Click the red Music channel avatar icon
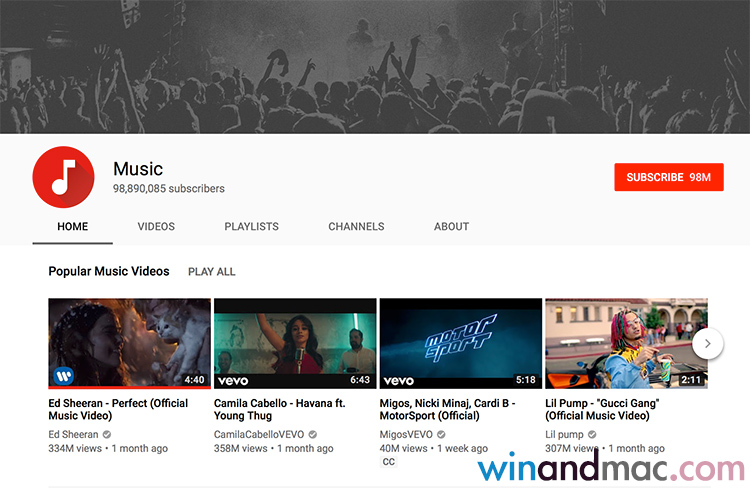This screenshot has width=750, height=496. [63, 177]
